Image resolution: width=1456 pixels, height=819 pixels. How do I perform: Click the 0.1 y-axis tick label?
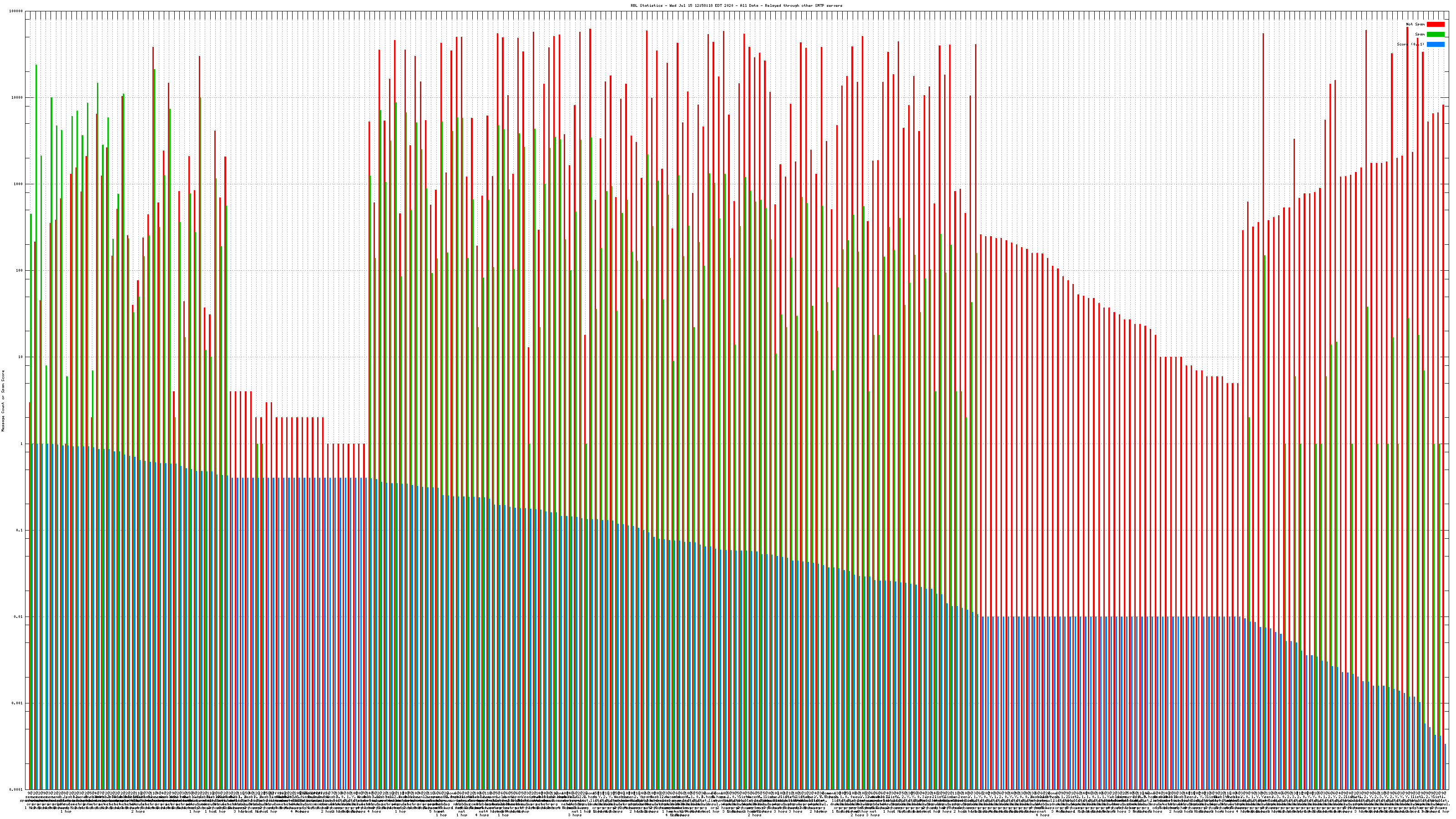pyautogui.click(x=20, y=530)
